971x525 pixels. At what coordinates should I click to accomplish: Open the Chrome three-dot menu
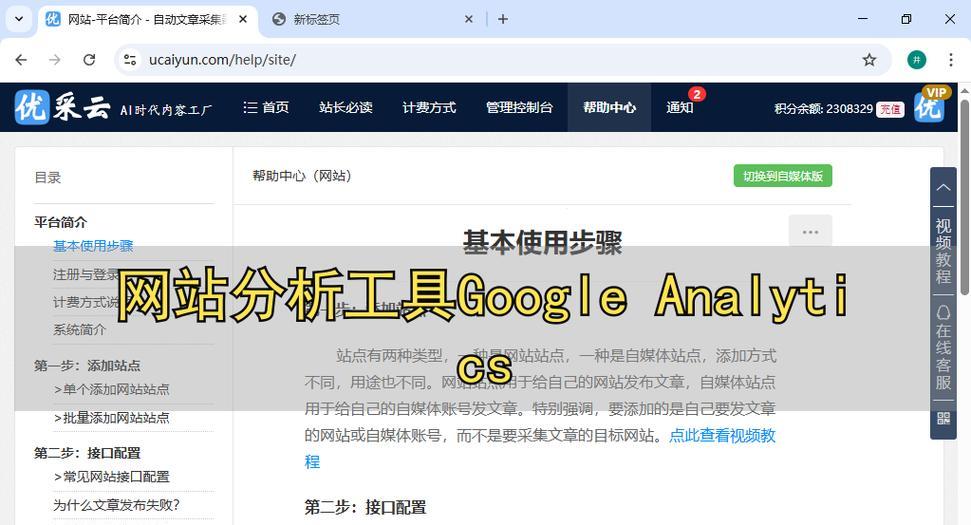point(951,59)
